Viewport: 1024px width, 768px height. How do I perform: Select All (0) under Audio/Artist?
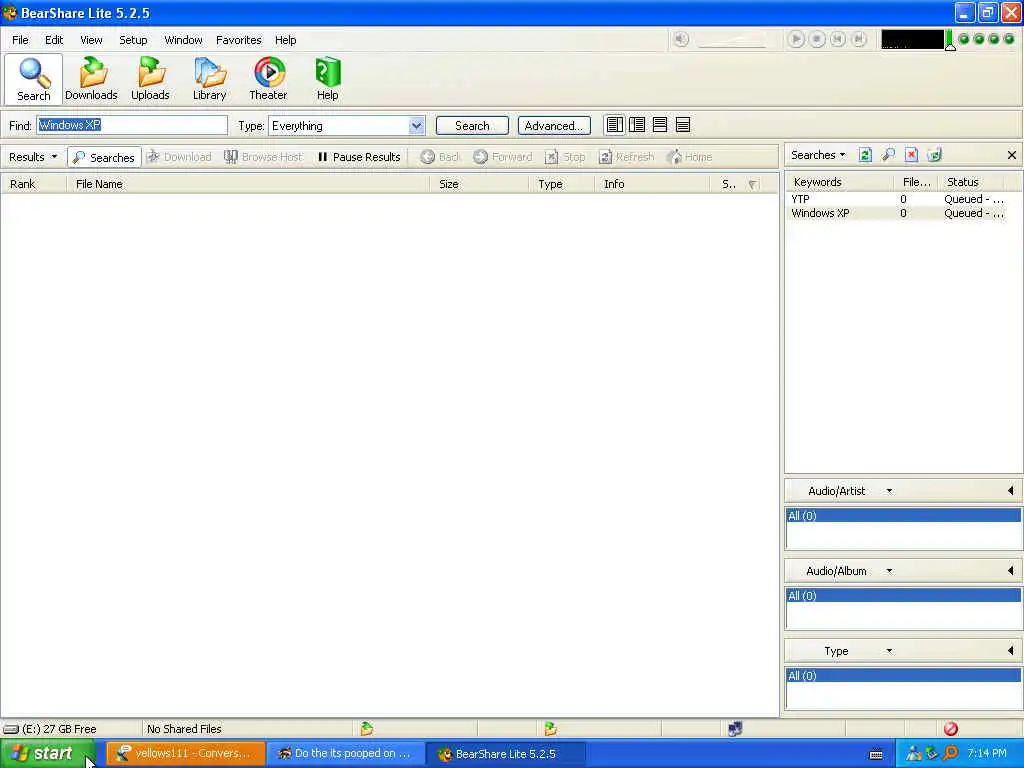pyautogui.click(x=903, y=516)
